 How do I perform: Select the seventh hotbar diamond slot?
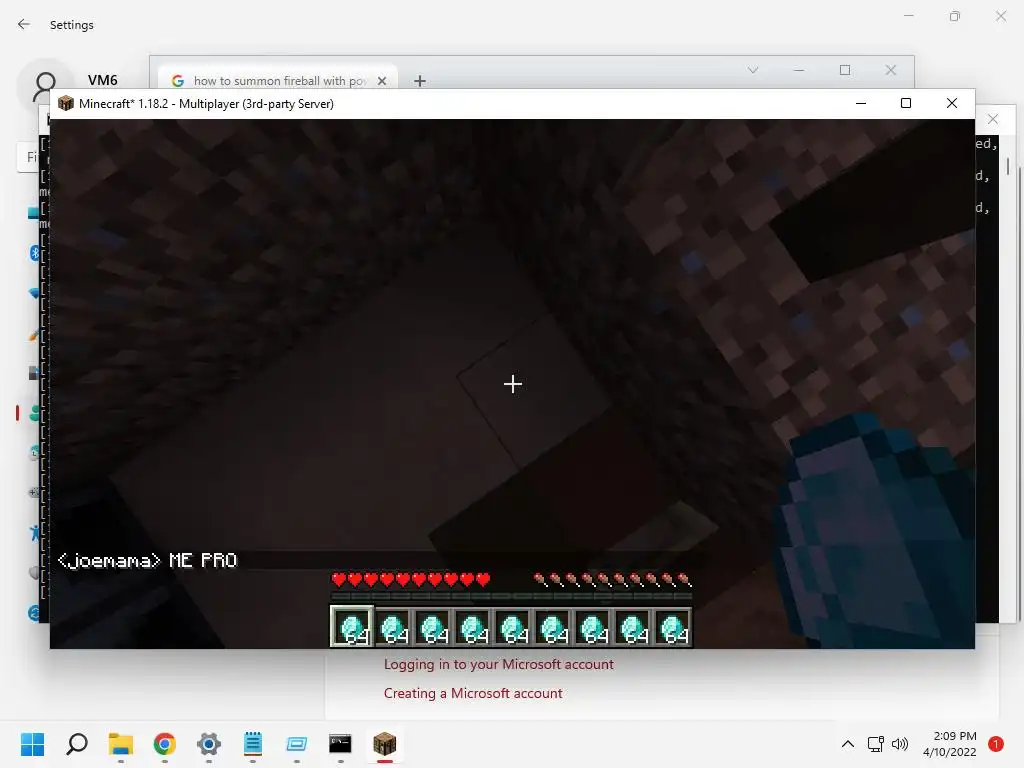point(592,628)
